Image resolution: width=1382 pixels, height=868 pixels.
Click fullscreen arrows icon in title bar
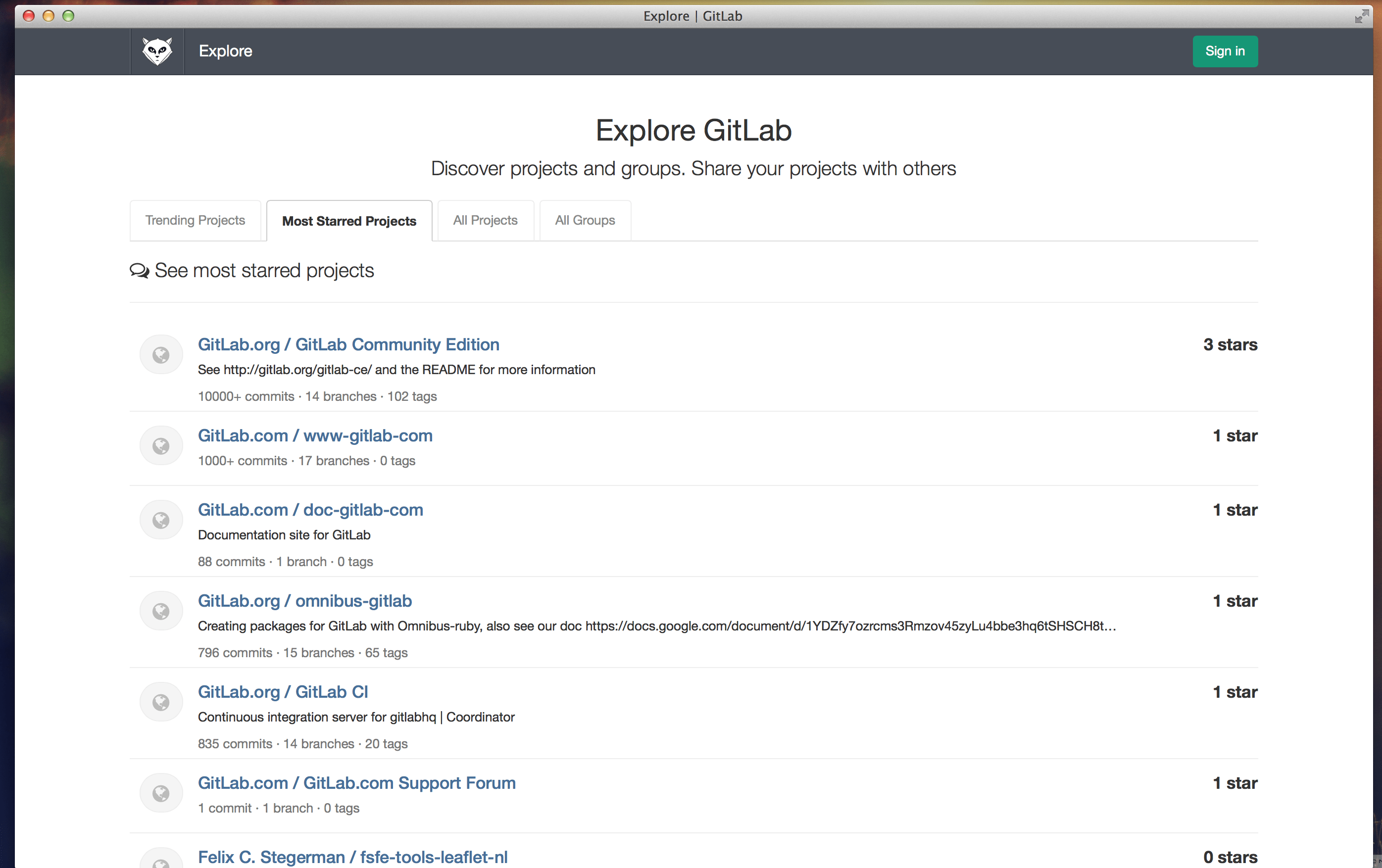tap(1361, 16)
